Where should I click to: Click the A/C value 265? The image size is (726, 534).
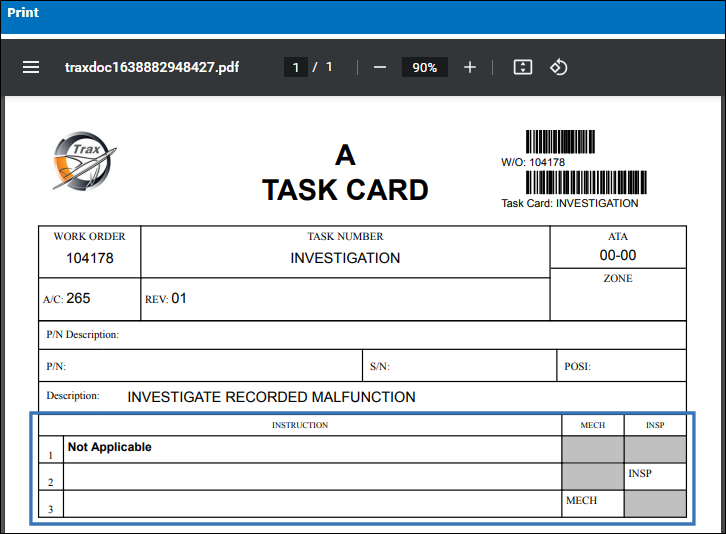point(78,298)
